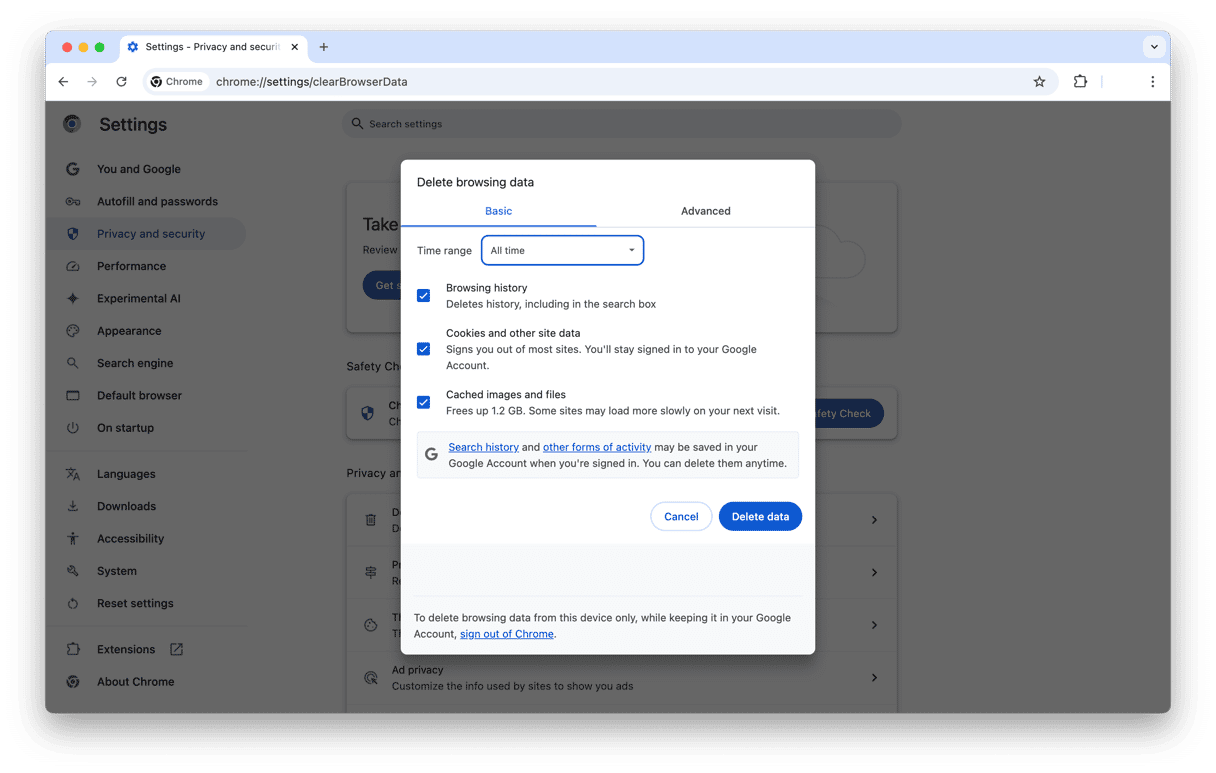
Task: Click the Appearance palette icon
Action: [73, 331]
